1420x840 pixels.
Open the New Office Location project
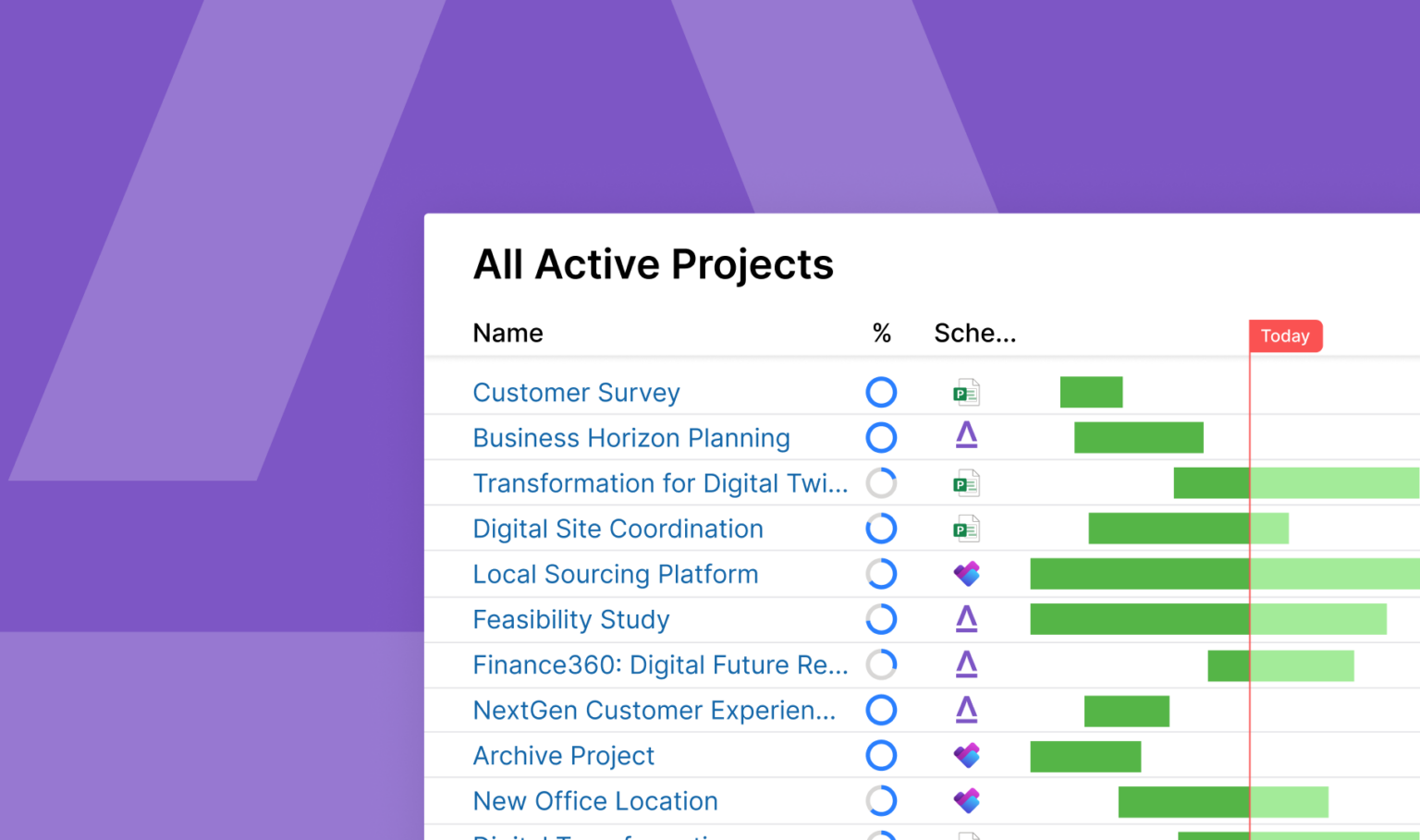594,800
